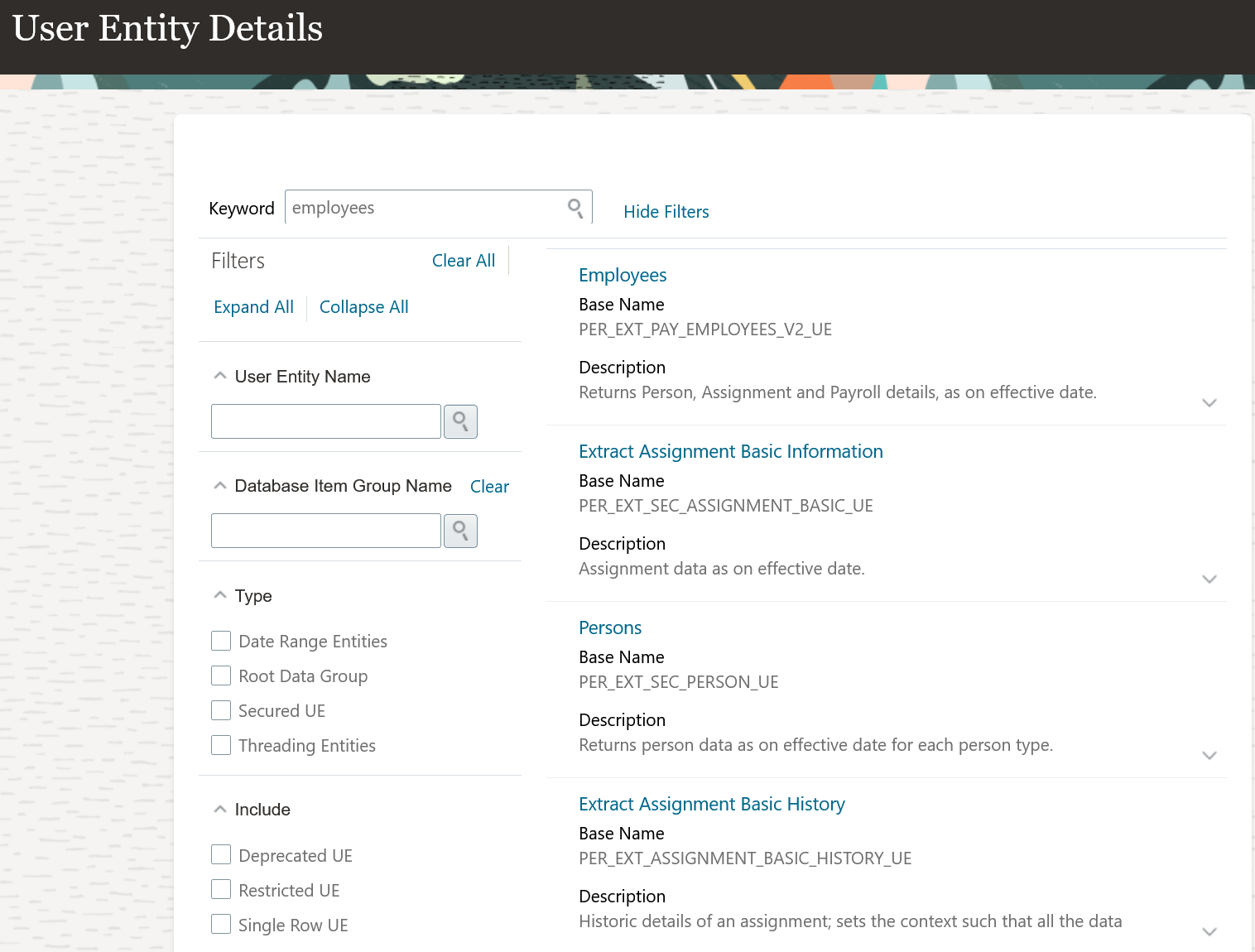Open the Employees user entity link
Viewport: 1255px width, 952px height.
pyautogui.click(x=623, y=275)
